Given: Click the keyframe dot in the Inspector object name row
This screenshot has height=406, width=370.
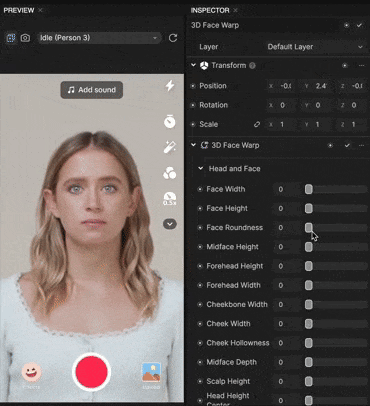Looking at the screenshot, I should point(346,25).
